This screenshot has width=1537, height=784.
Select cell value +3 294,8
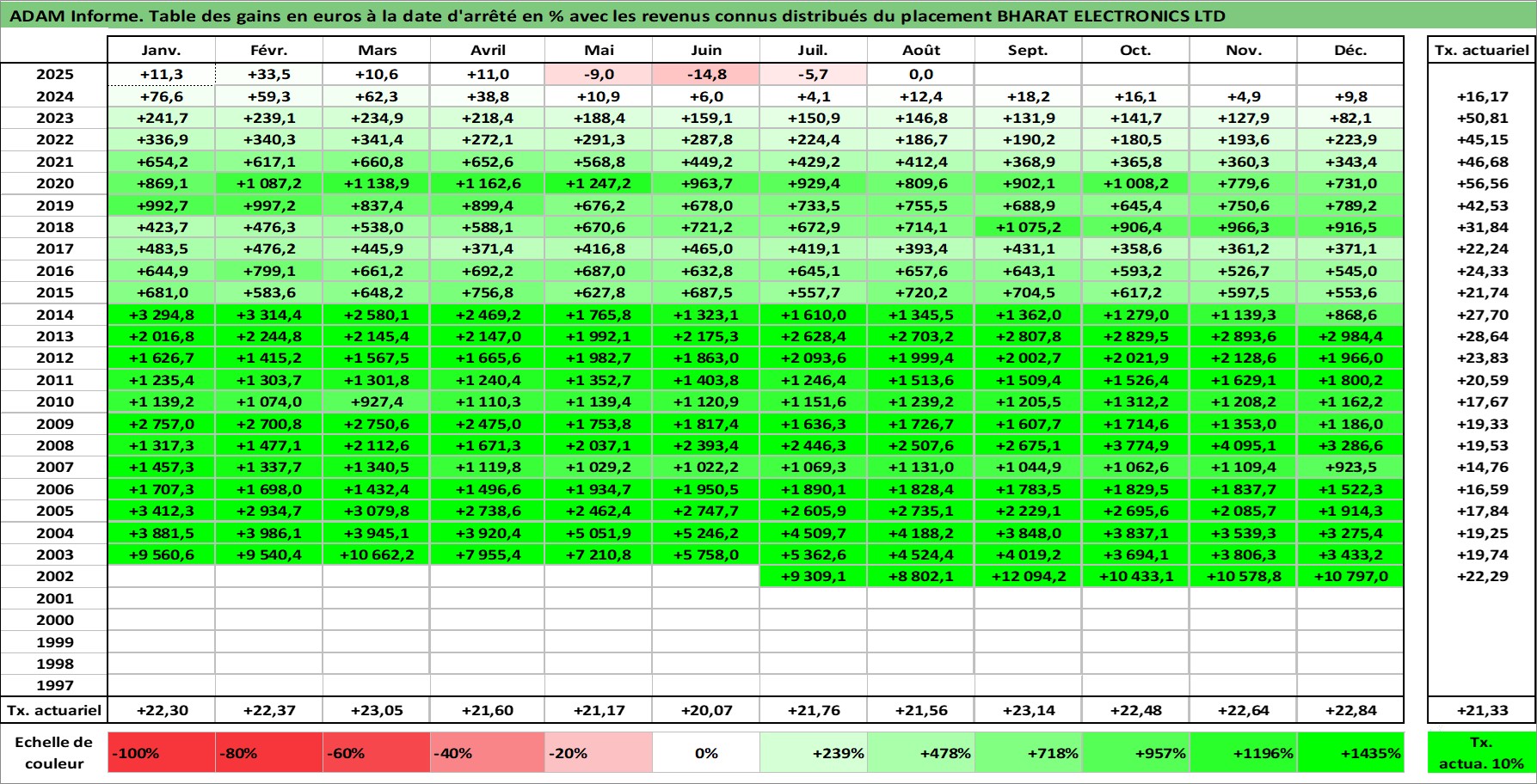tap(161, 315)
